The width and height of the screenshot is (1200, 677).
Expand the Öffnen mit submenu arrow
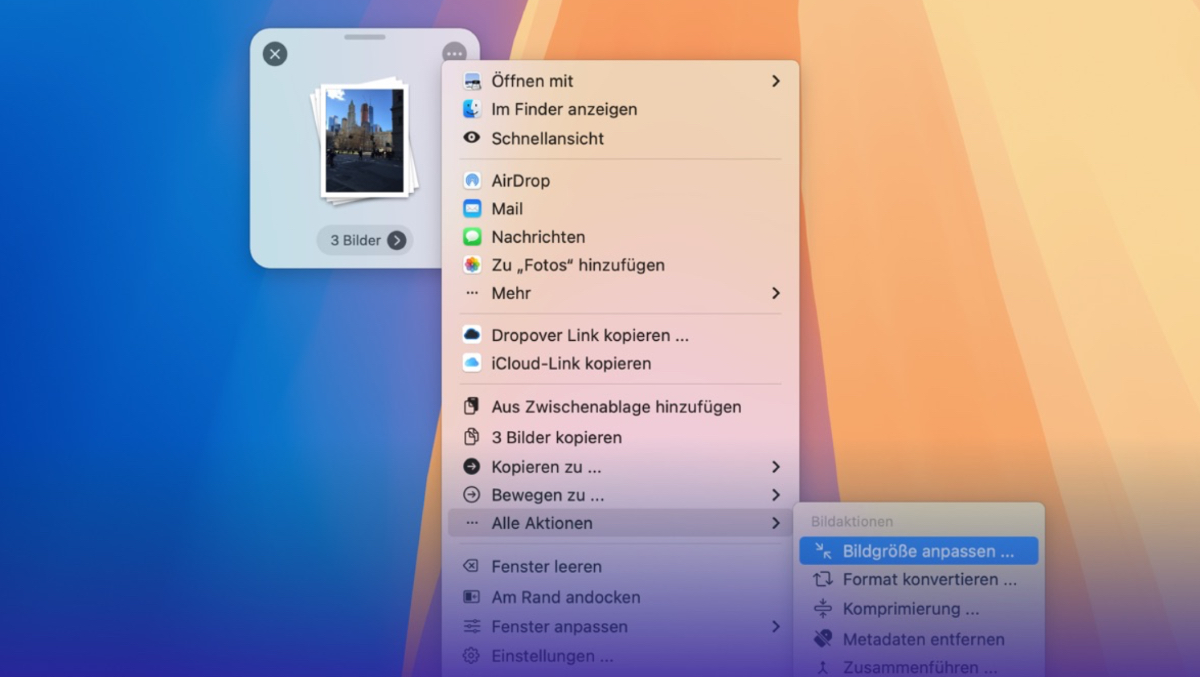(x=775, y=81)
